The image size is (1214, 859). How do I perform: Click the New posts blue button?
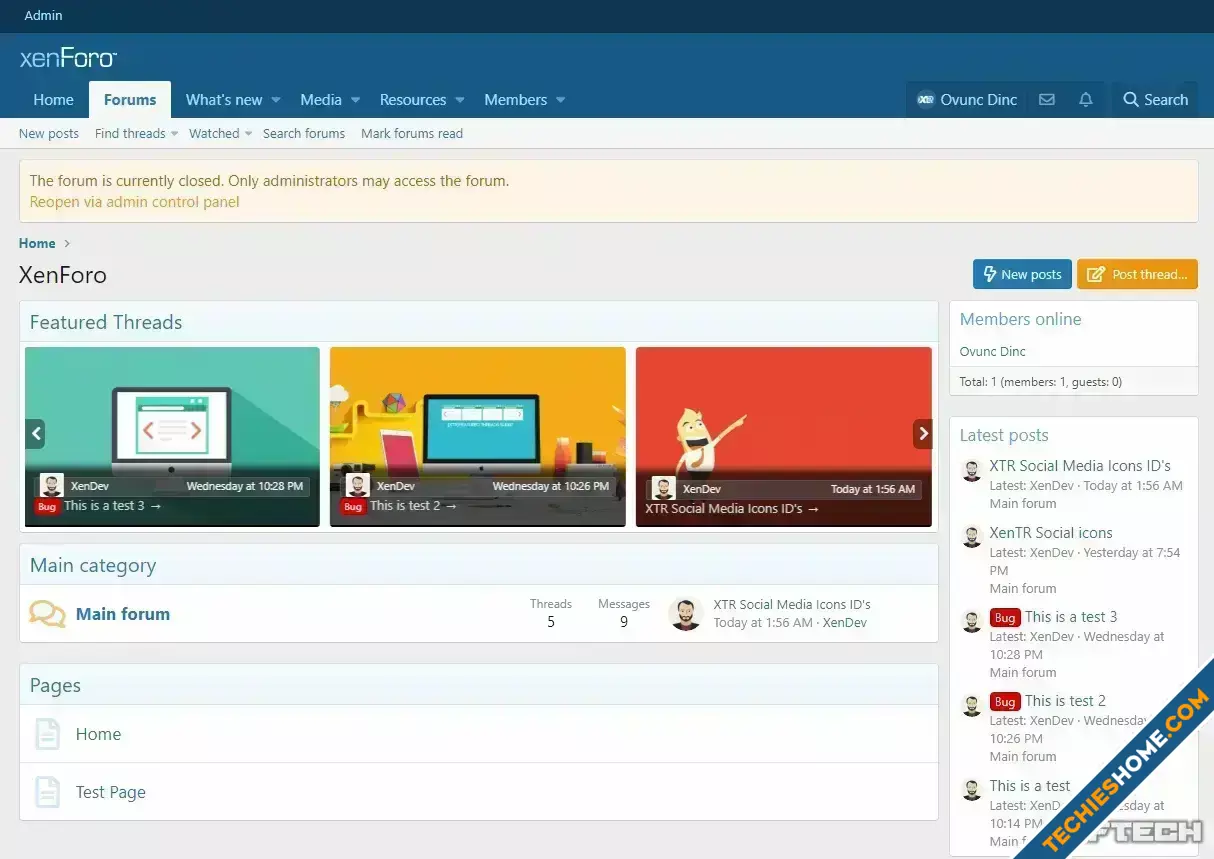1022,274
